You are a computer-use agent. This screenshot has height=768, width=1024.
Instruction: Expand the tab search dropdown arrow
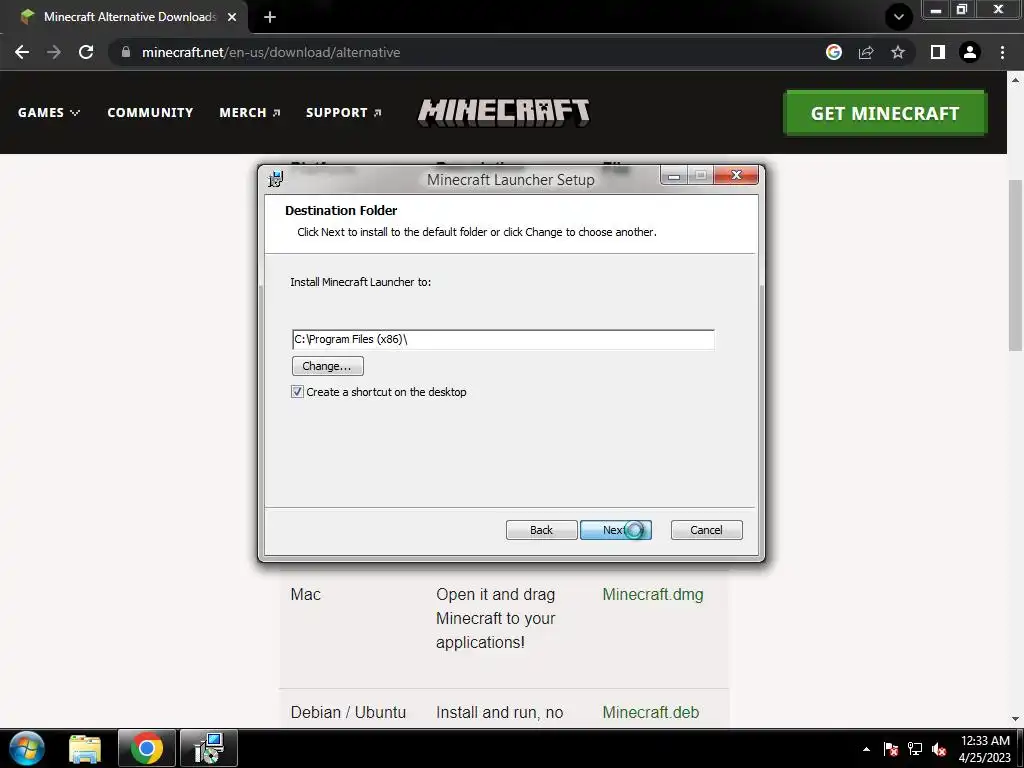[899, 16]
